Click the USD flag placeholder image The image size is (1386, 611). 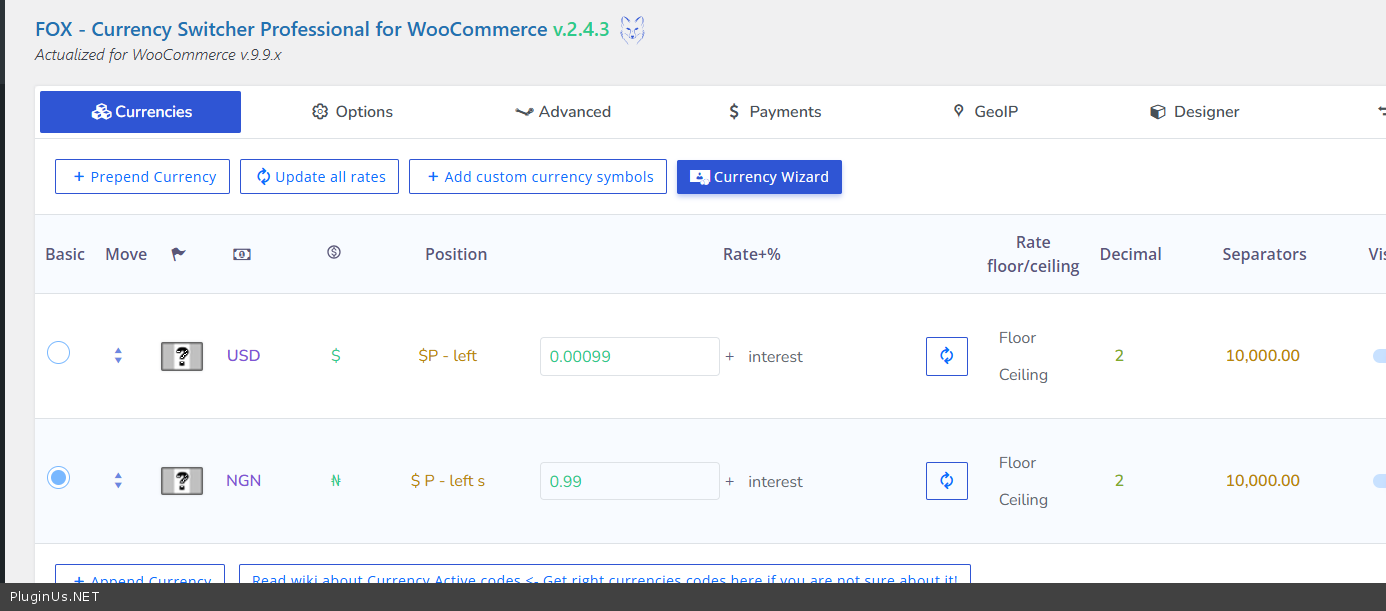[182, 356]
